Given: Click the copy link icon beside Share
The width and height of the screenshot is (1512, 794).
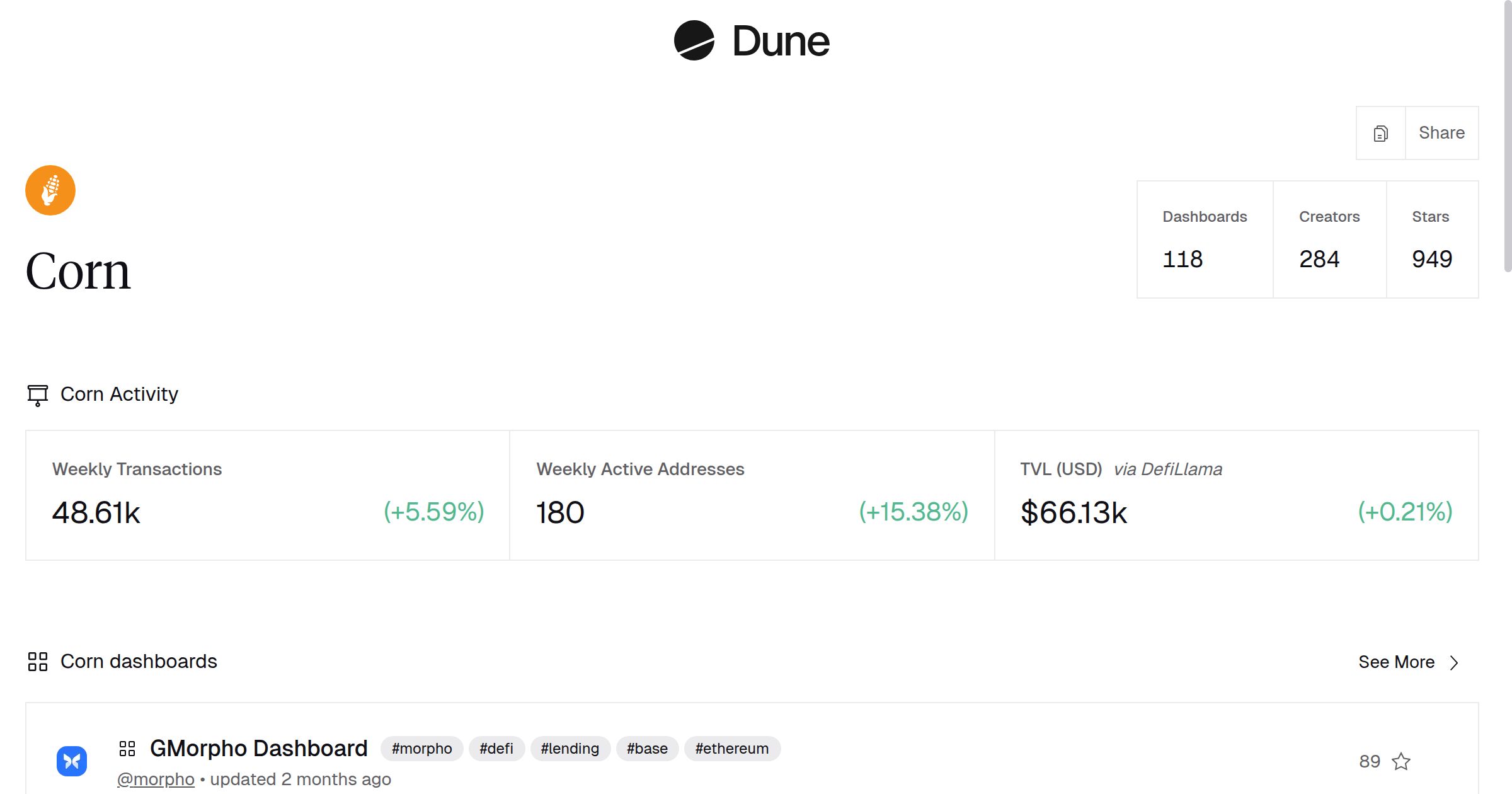Looking at the screenshot, I should pos(1380,133).
